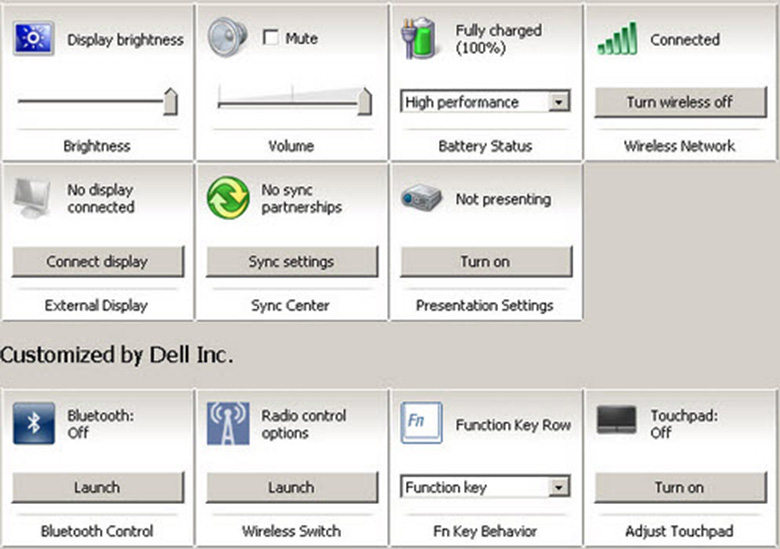Click the Bluetooth icon
The width and height of the screenshot is (780, 549).
[33, 424]
